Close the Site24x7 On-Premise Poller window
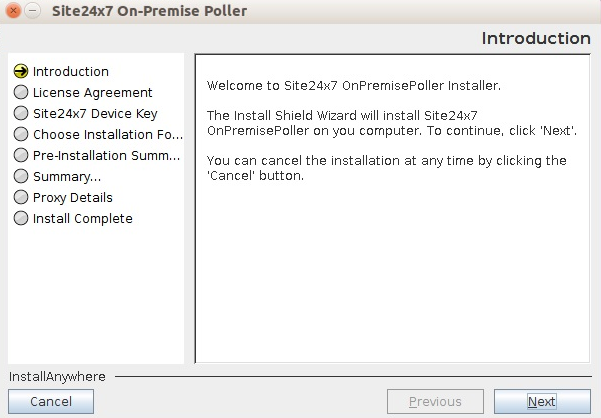Image resolution: width=601 pixels, height=418 pixels. pyautogui.click(x=14, y=11)
